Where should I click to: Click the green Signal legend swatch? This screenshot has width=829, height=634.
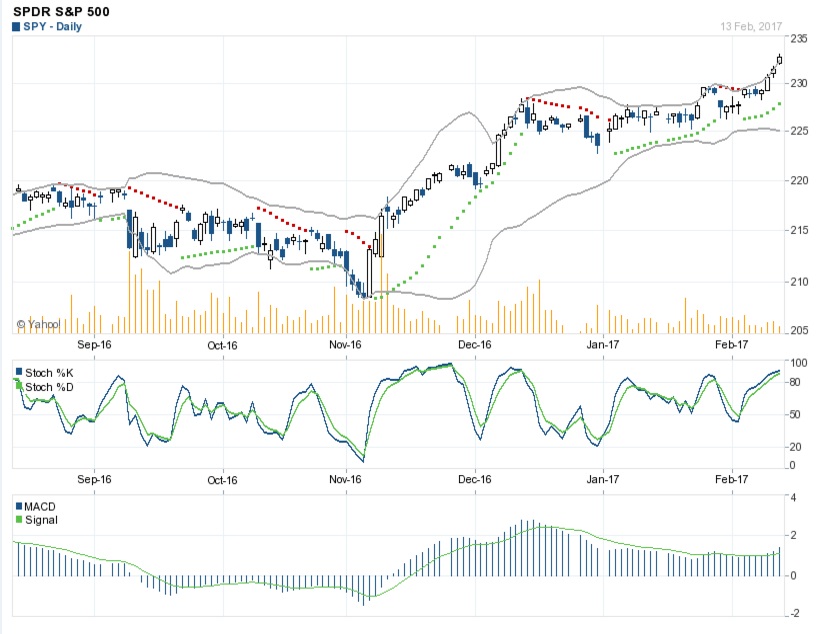point(19,519)
